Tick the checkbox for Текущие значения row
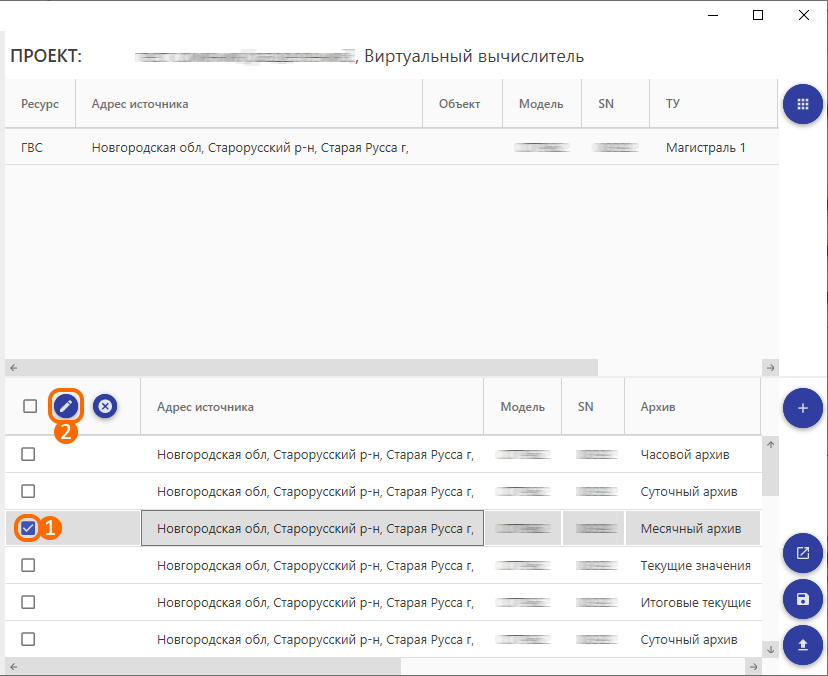The height and width of the screenshot is (676, 828). 28,565
